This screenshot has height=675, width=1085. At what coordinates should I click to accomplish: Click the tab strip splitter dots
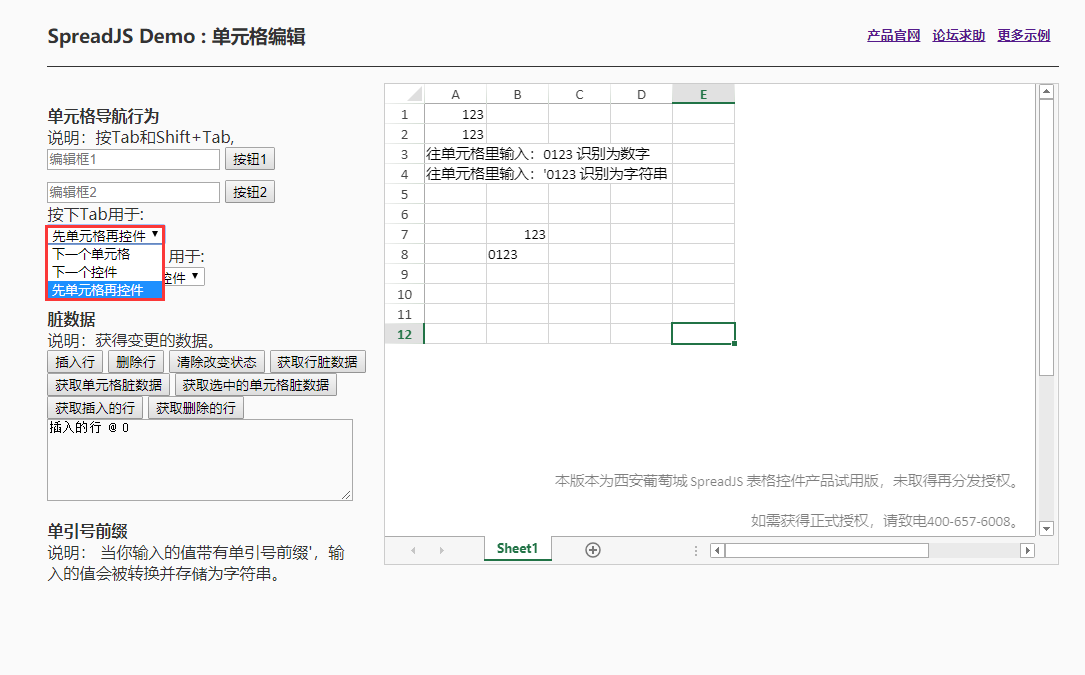point(695,550)
